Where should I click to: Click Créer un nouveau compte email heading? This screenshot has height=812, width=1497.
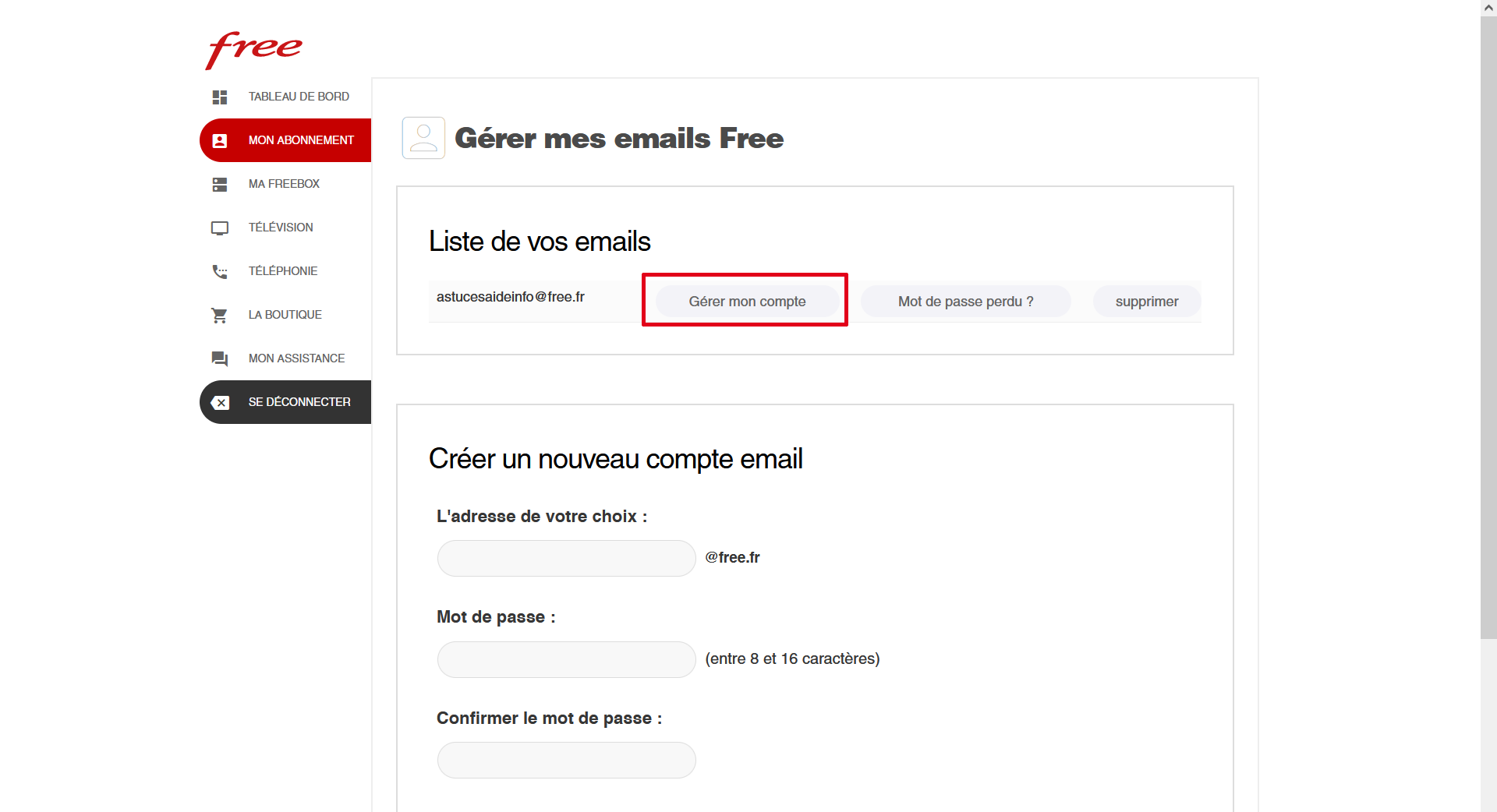pyautogui.click(x=615, y=459)
